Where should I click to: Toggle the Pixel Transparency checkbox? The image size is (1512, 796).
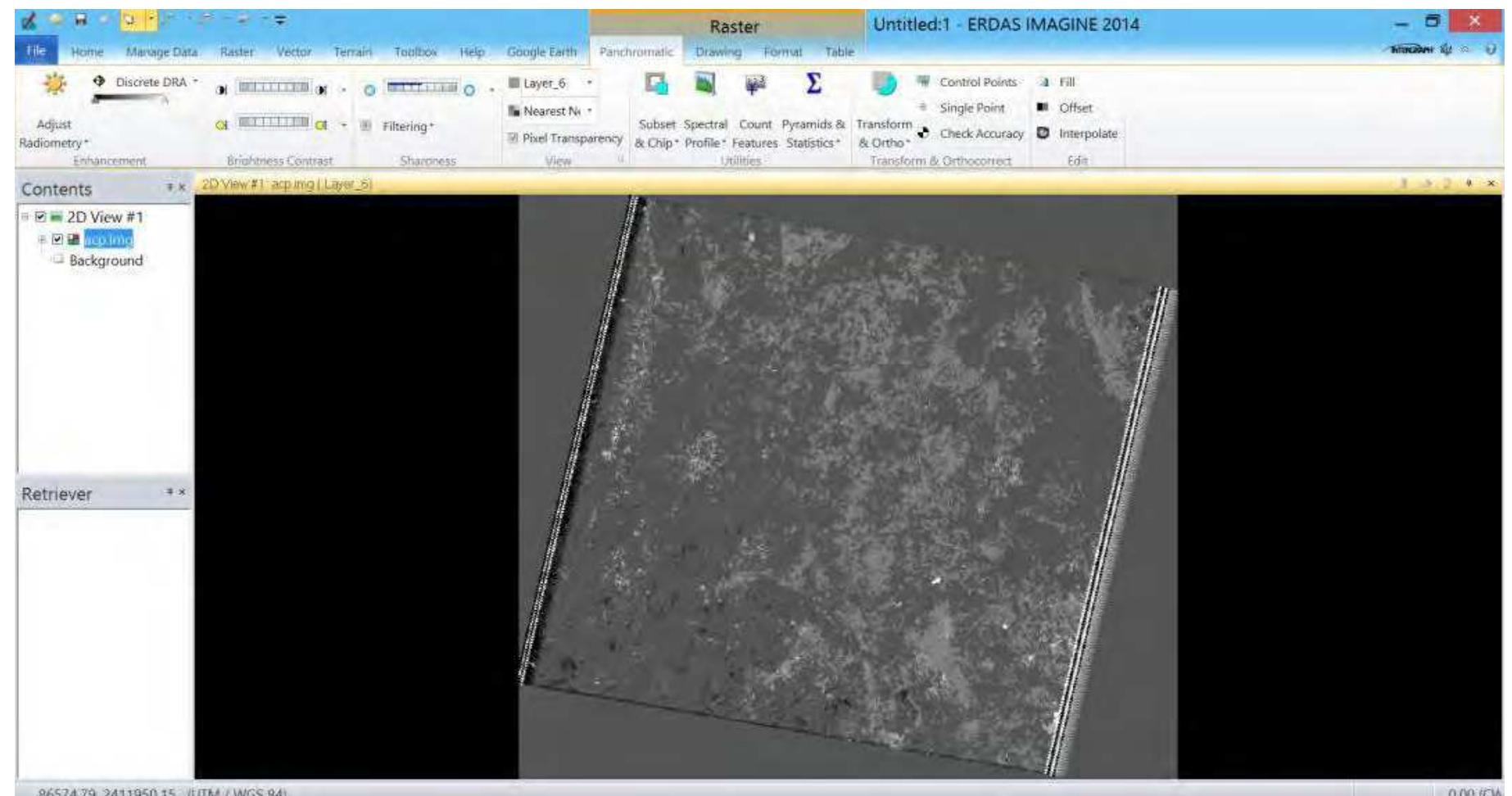[514, 138]
